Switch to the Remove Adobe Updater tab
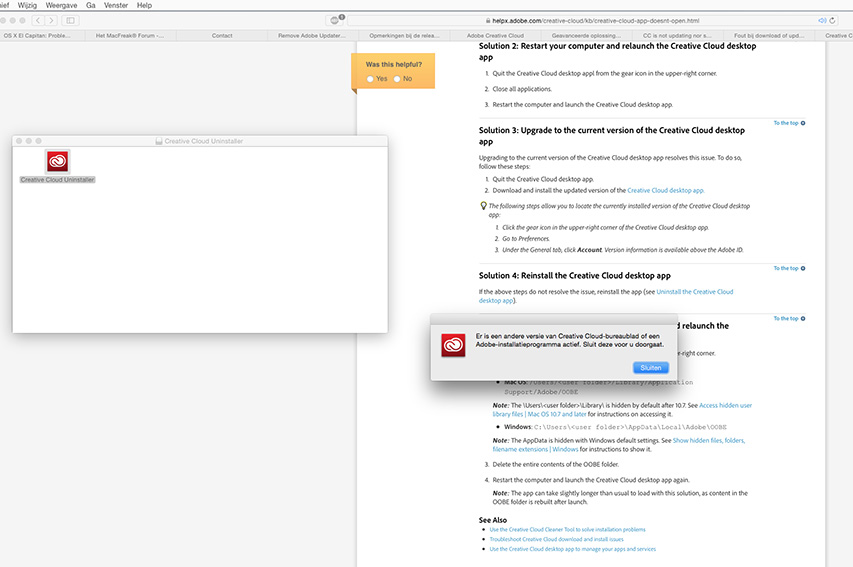The width and height of the screenshot is (853, 567). click(312, 35)
